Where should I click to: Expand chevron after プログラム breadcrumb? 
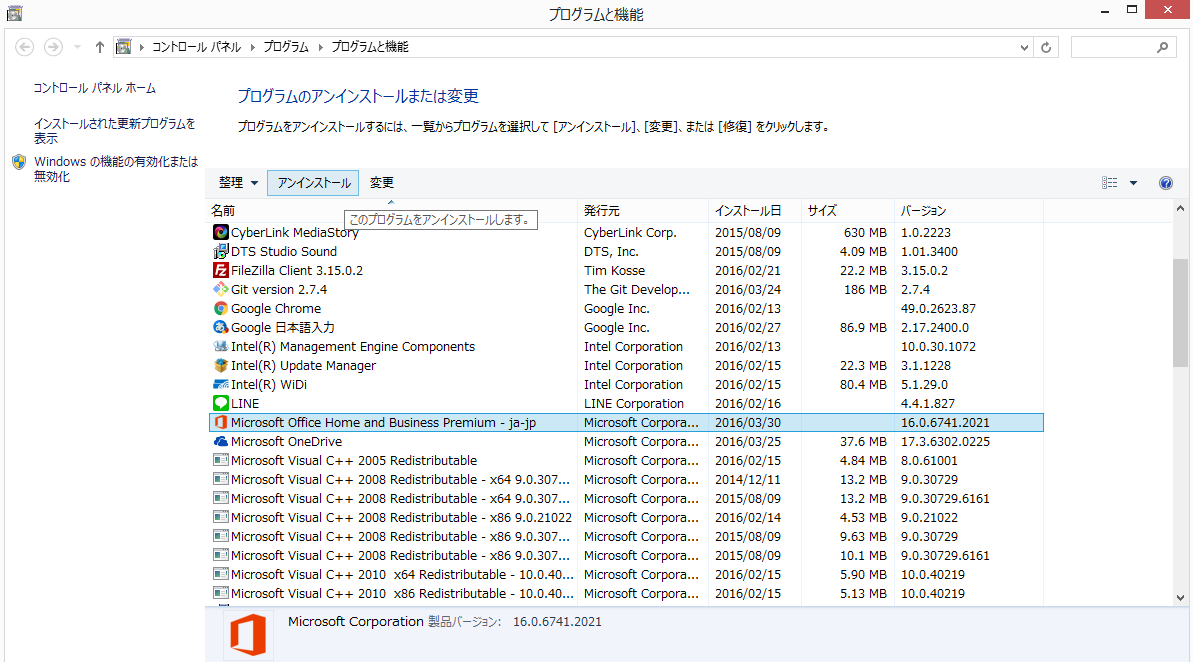pyautogui.click(x=320, y=47)
